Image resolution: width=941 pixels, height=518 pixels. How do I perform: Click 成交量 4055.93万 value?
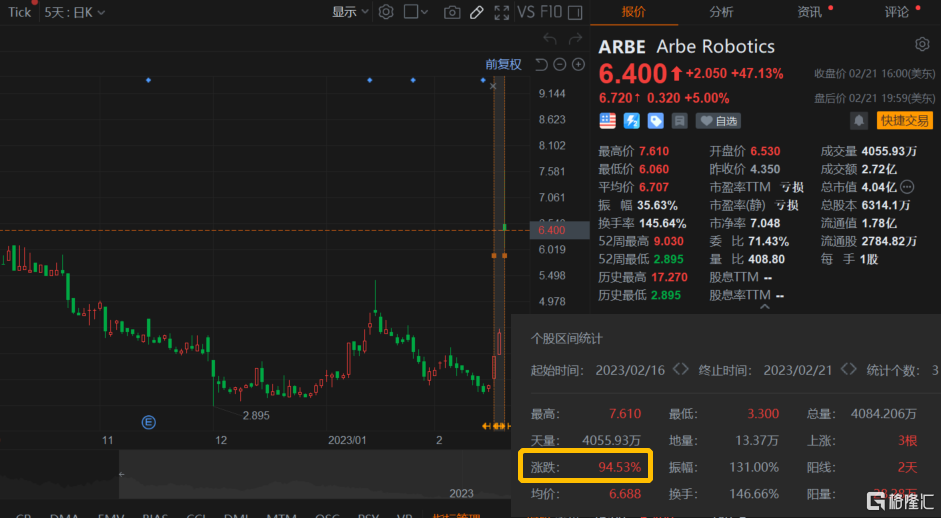click(889, 151)
